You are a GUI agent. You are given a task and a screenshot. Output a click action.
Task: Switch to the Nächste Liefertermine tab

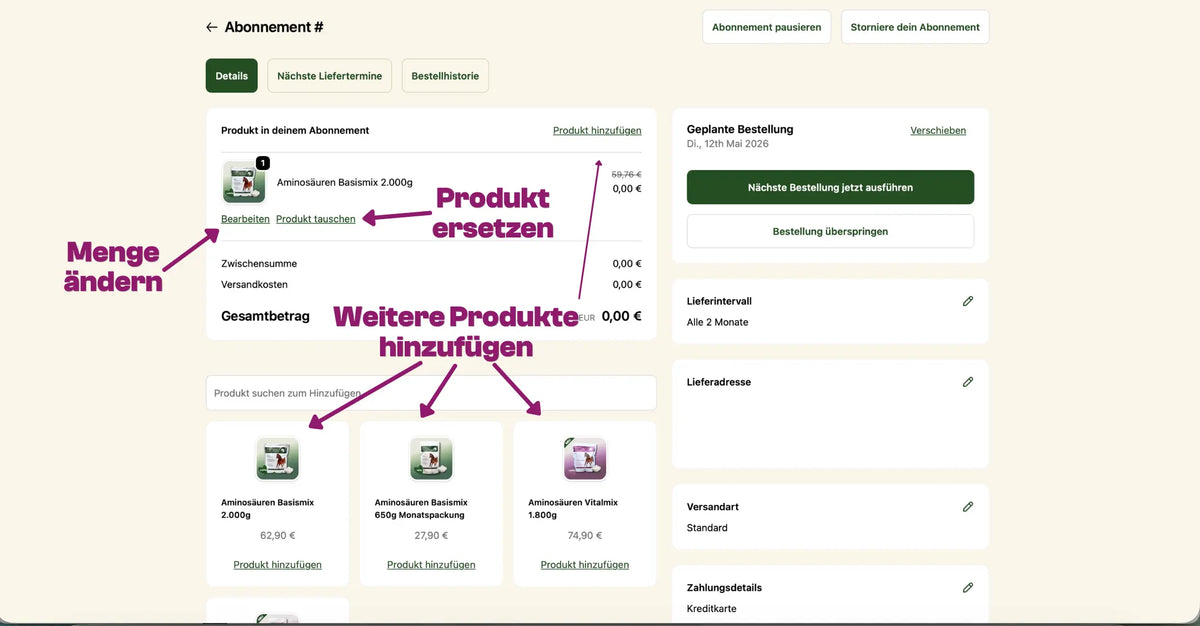coord(330,76)
